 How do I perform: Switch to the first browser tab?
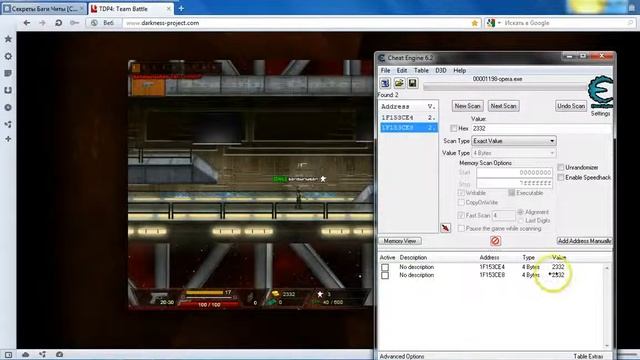point(44,9)
